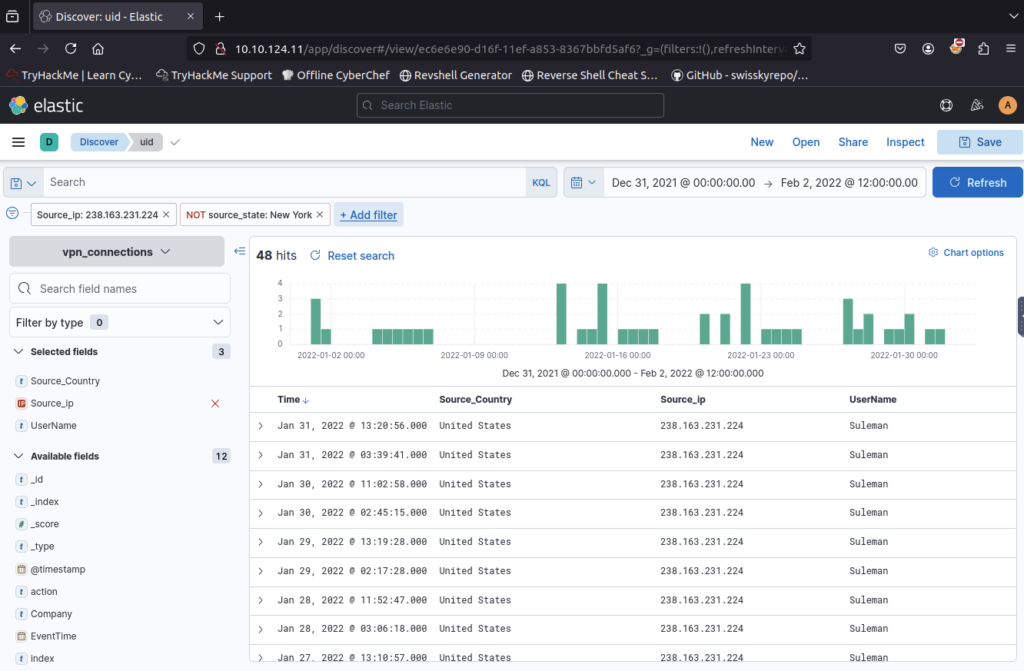
Task: Click the Share menu item
Action: click(x=853, y=142)
